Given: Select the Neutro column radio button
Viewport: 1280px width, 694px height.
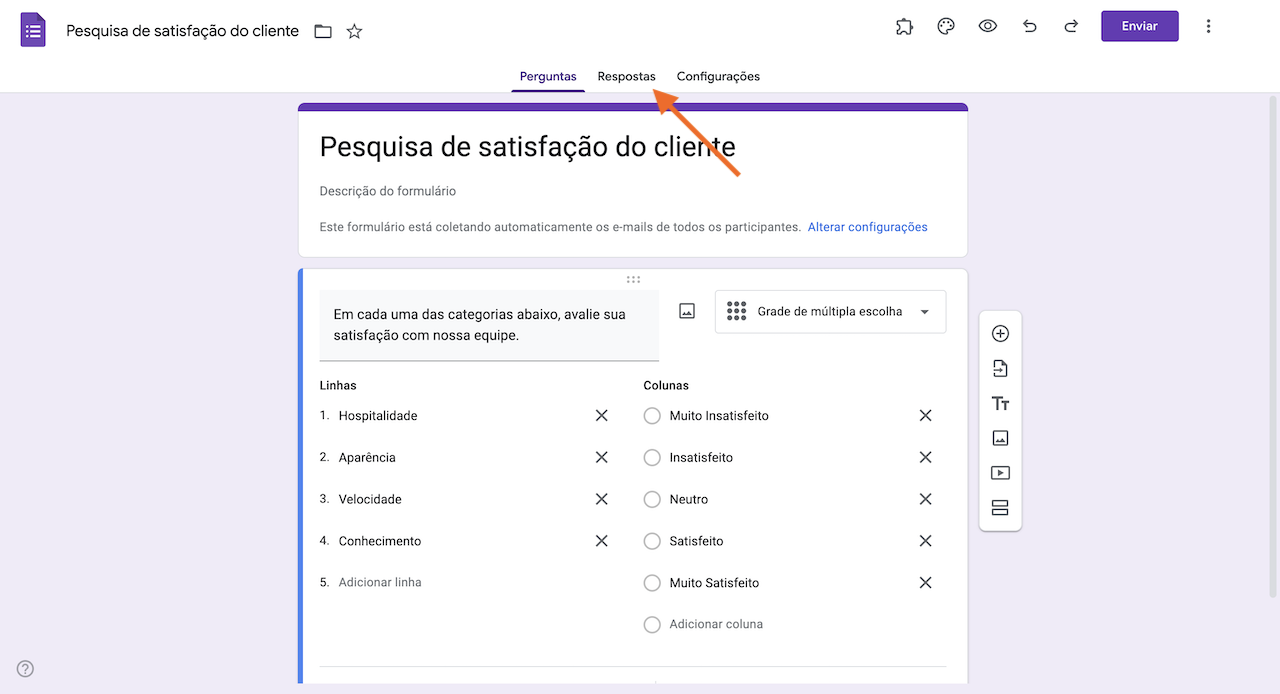Looking at the screenshot, I should pyautogui.click(x=652, y=499).
